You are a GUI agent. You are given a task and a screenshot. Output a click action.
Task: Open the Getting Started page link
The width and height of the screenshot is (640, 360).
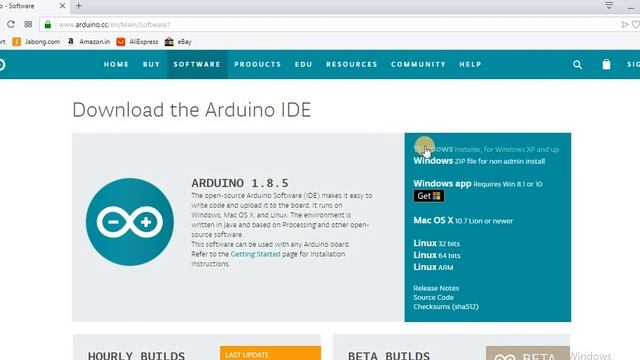tap(256, 254)
